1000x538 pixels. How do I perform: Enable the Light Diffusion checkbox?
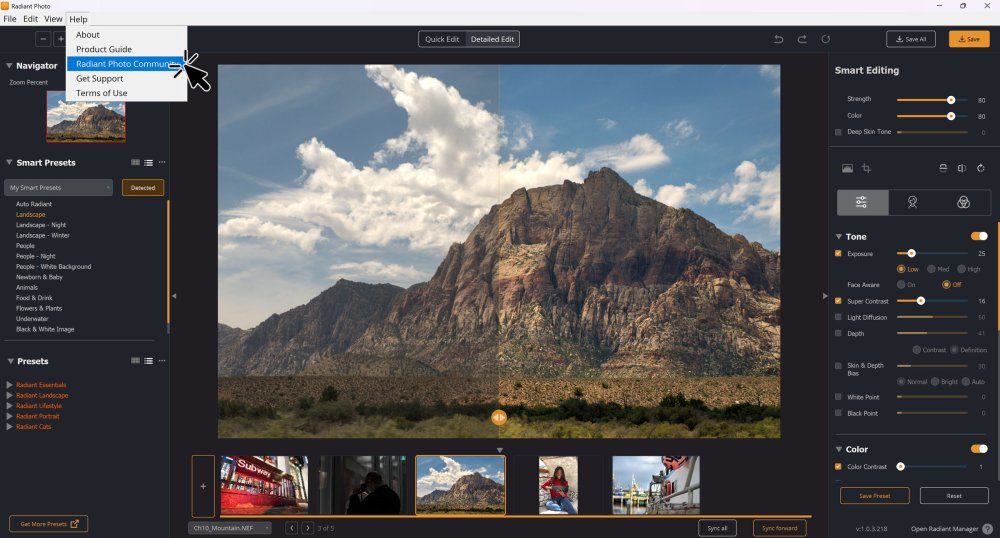pyautogui.click(x=838, y=317)
